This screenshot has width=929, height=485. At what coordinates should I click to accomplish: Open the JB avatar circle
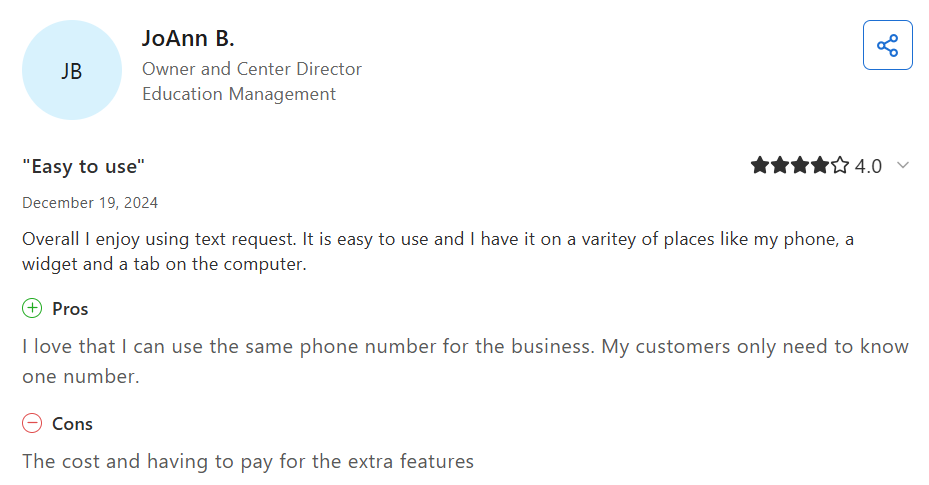[72, 70]
